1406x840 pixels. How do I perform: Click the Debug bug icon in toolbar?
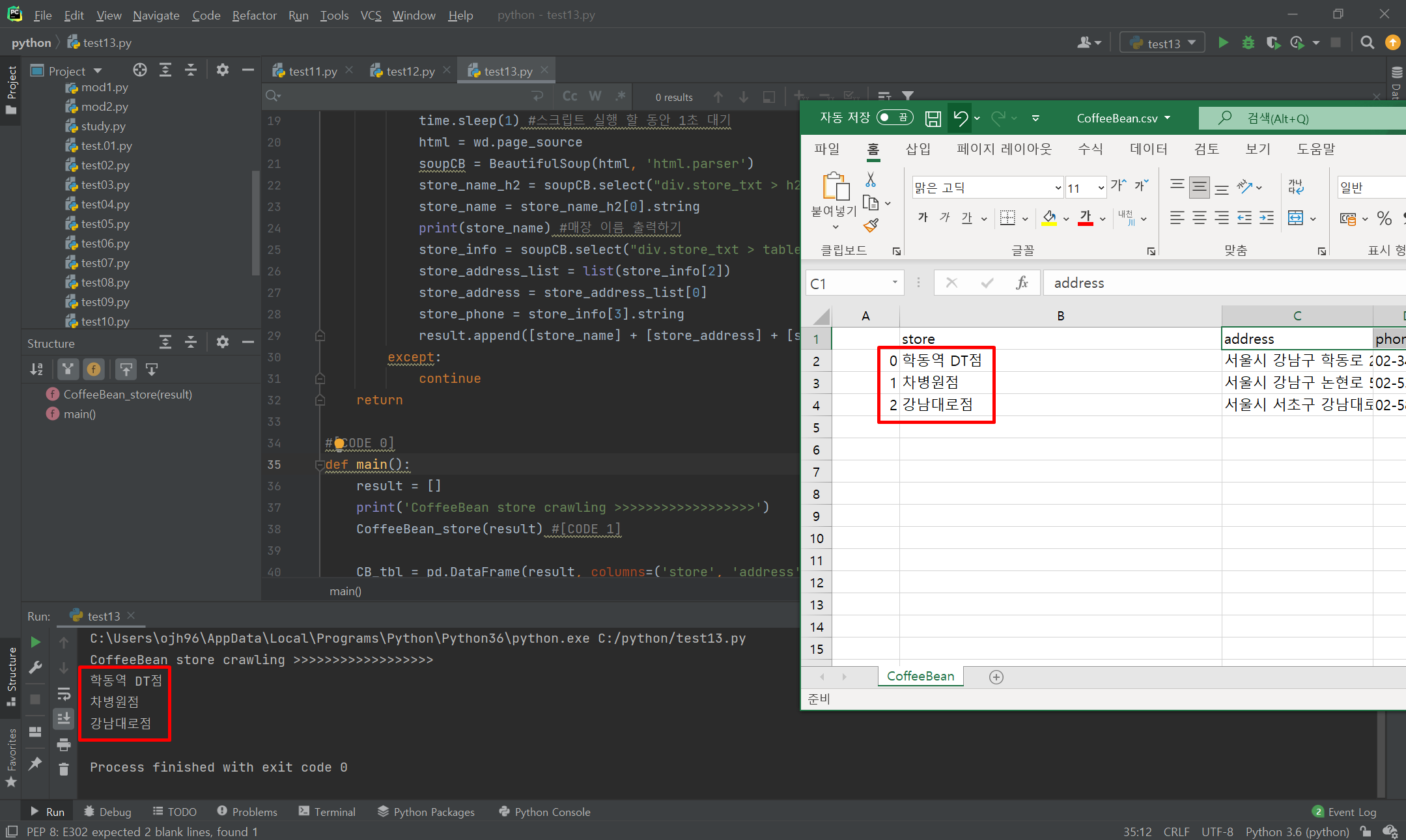tap(1248, 43)
